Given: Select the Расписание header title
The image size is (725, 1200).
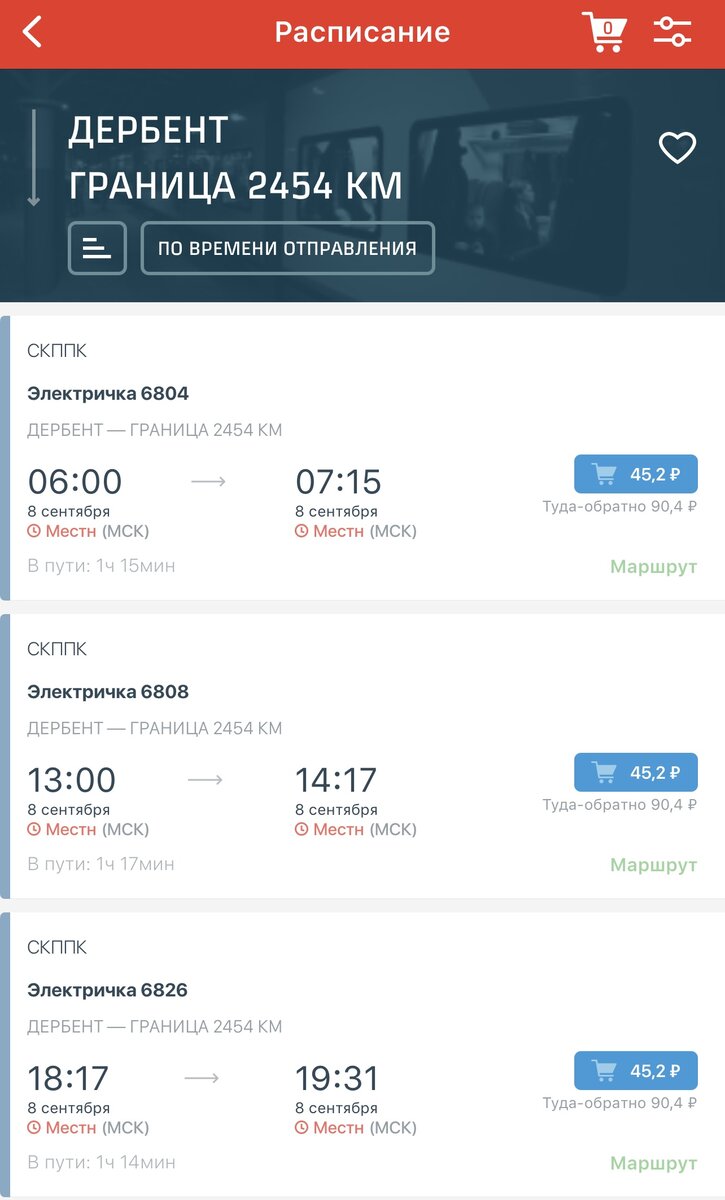Looking at the screenshot, I should (362, 31).
